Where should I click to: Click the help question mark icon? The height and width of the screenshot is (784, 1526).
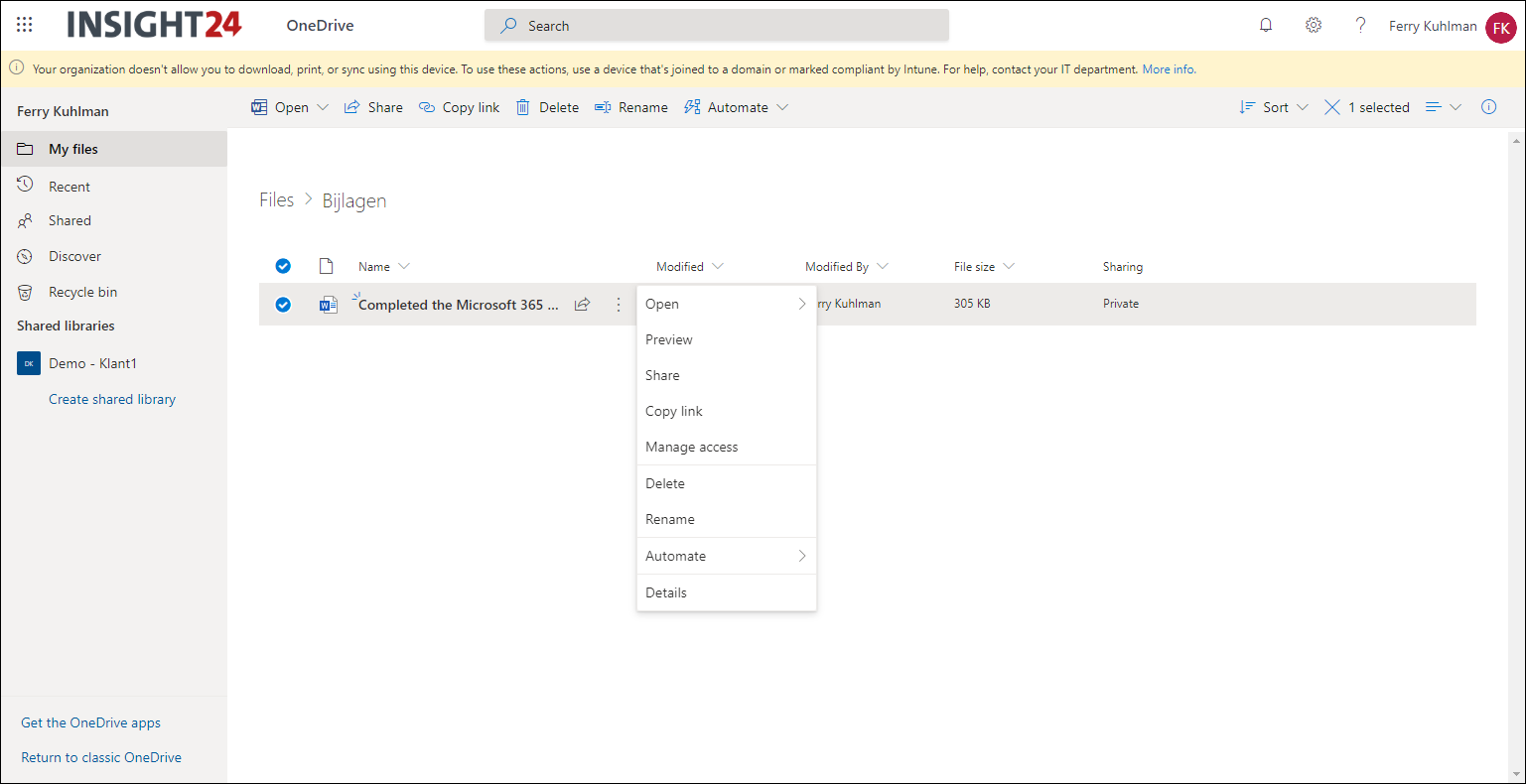1360,25
